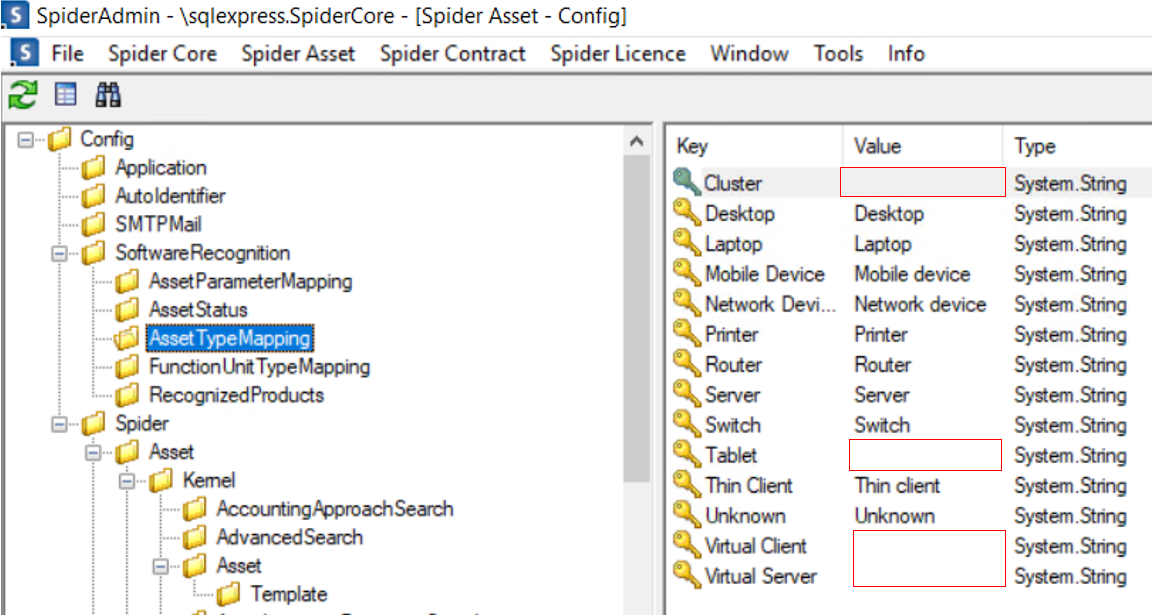Open the File menu
1157x615 pixels.
tap(67, 54)
